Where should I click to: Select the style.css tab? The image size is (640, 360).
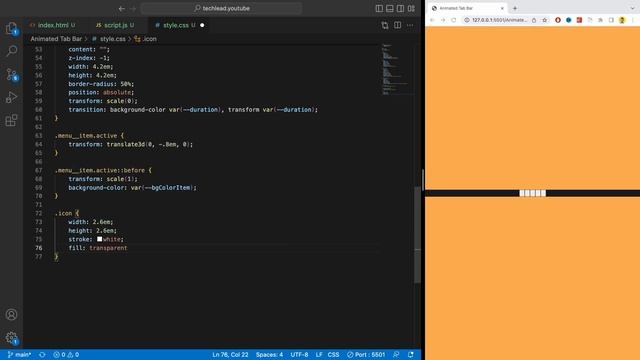tap(176, 25)
